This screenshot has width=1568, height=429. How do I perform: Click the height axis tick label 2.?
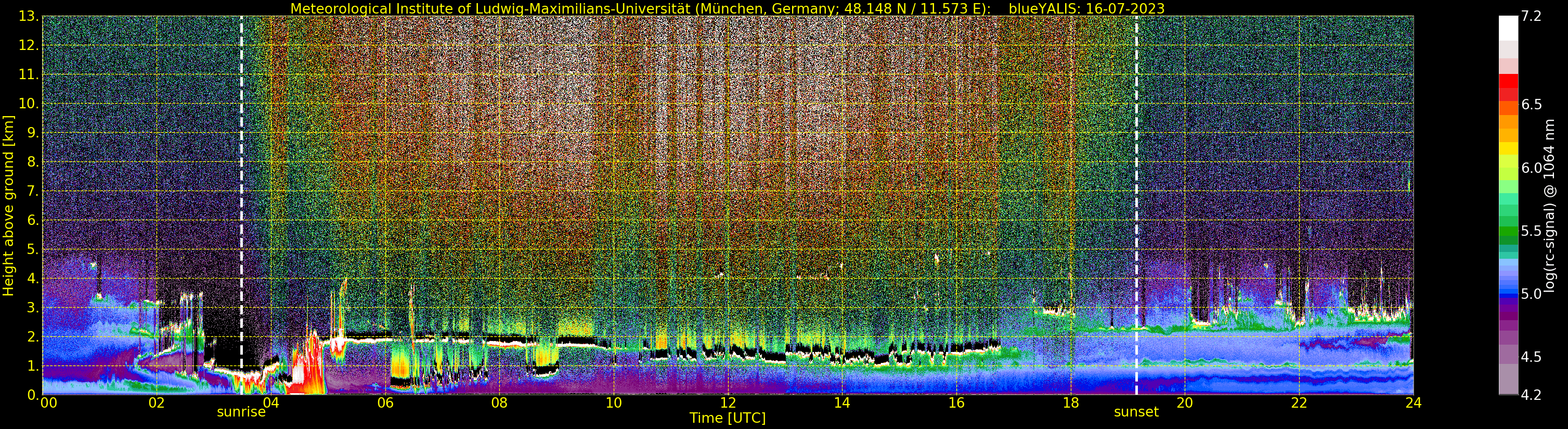[33, 336]
